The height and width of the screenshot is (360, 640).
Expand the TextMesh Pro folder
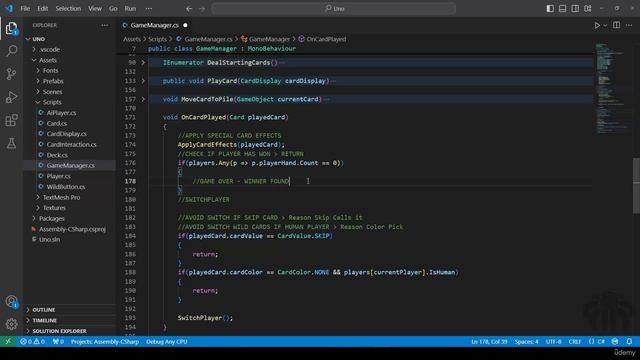click(x=61, y=198)
